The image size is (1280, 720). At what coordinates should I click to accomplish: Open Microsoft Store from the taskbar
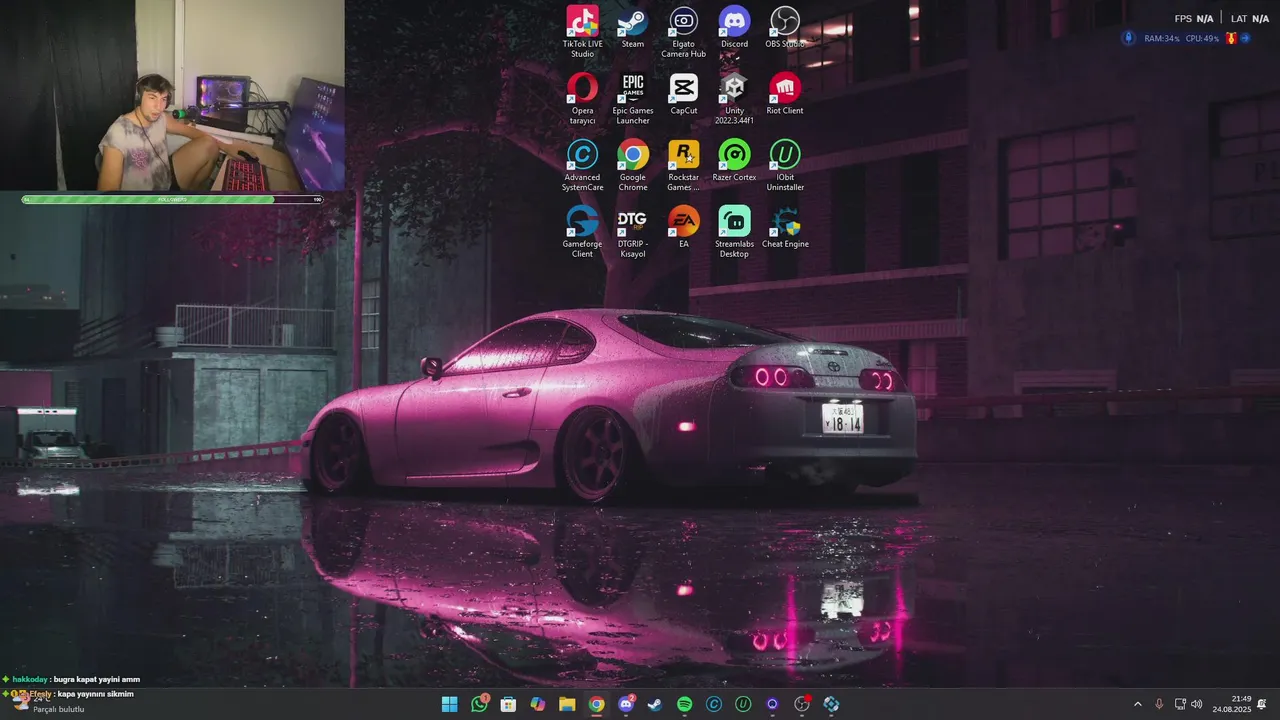coord(508,704)
